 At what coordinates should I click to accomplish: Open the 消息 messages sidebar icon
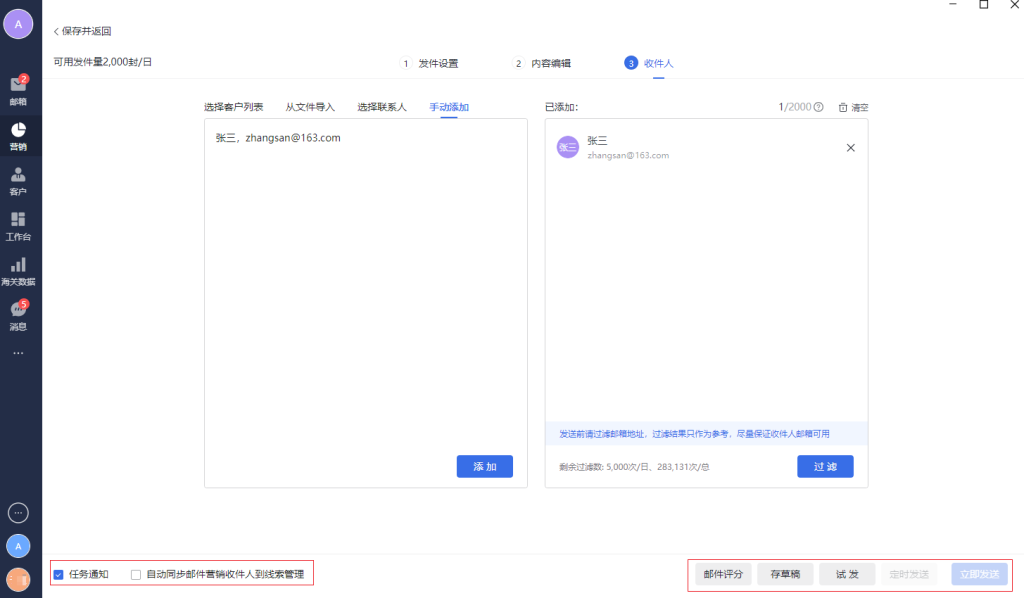click(x=18, y=315)
